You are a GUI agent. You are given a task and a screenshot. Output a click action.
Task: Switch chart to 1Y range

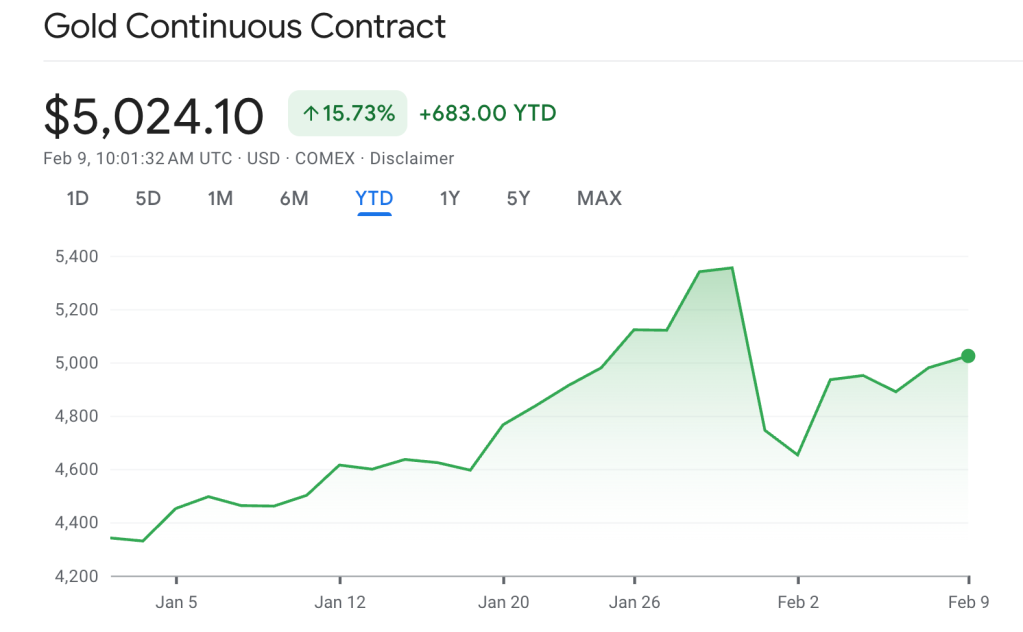(450, 198)
